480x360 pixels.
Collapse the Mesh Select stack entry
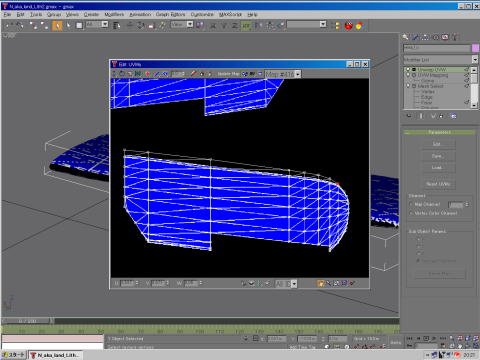coord(414,86)
